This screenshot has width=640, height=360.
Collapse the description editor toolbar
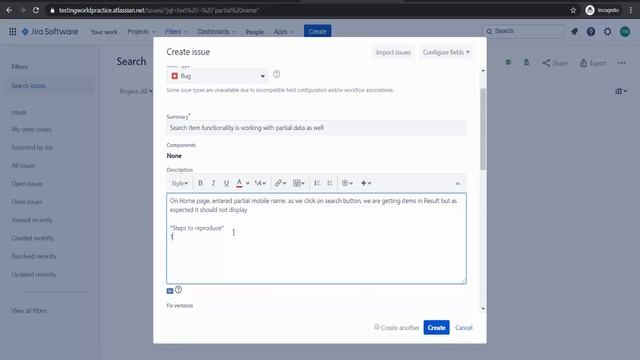(x=458, y=183)
